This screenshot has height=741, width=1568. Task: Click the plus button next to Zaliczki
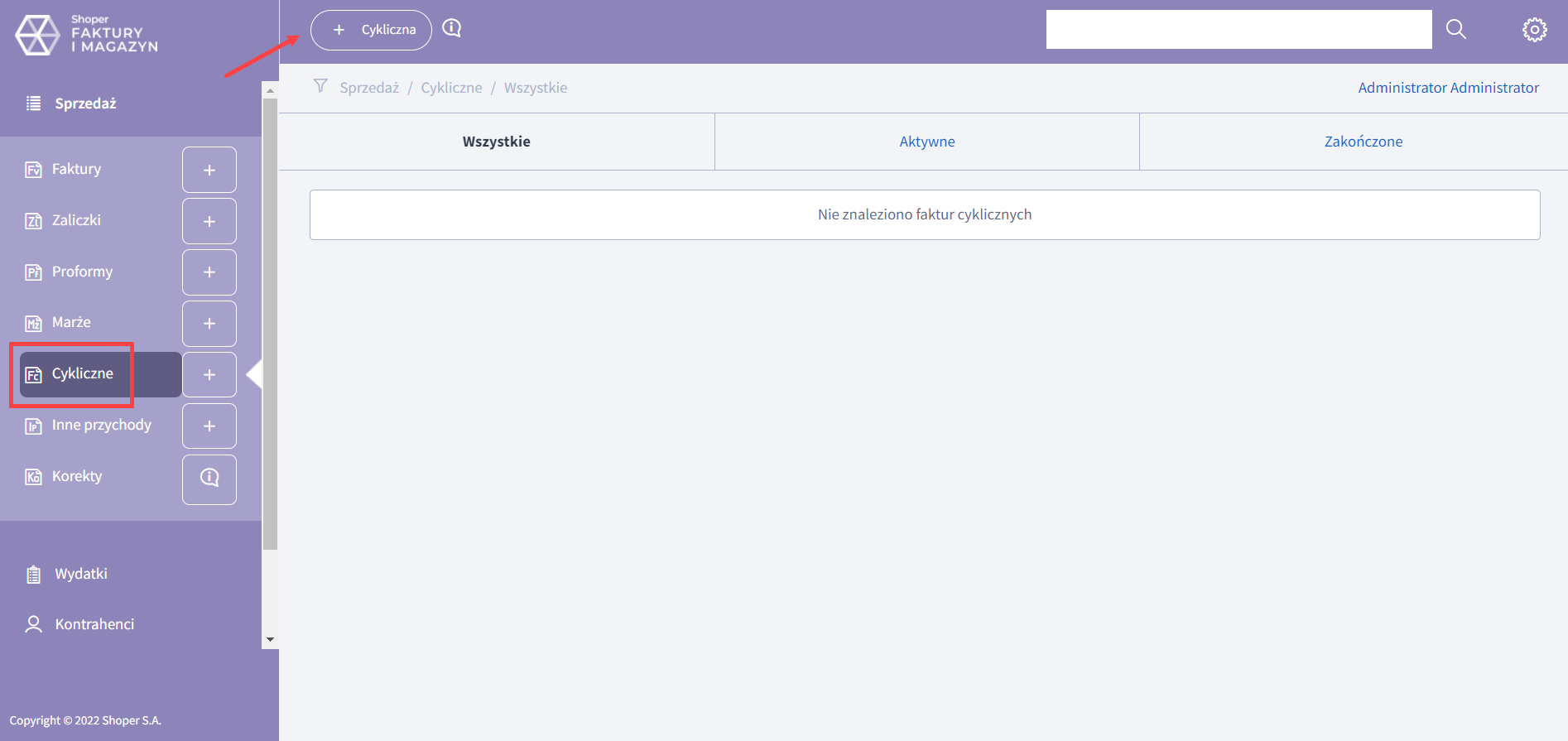coord(209,221)
